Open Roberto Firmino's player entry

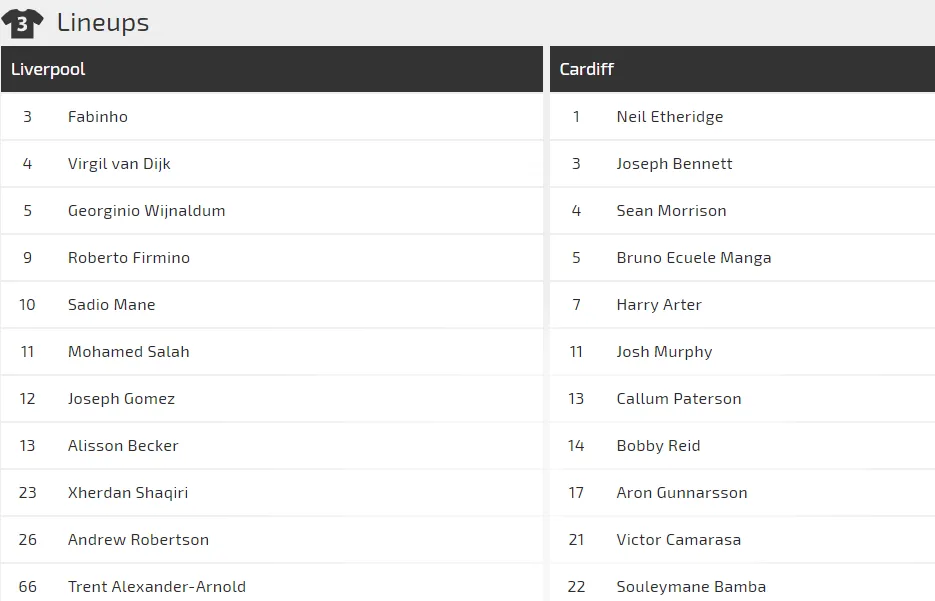click(129, 258)
